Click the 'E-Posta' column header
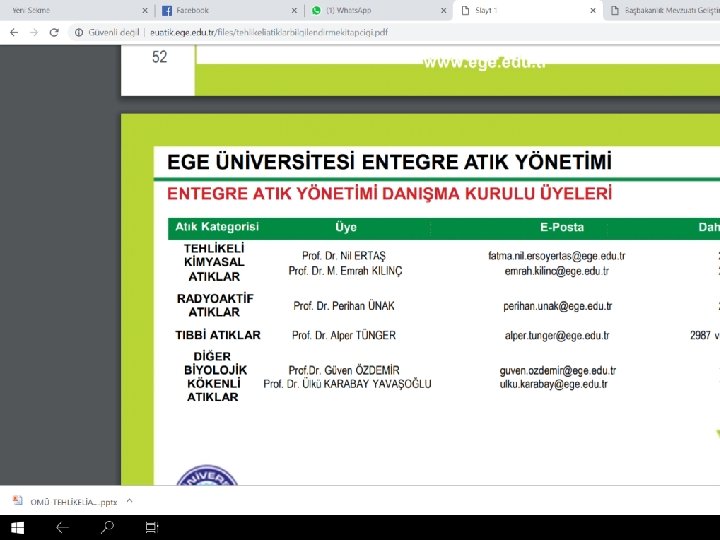Viewport: 720px width, 540px height. [x=562, y=227]
